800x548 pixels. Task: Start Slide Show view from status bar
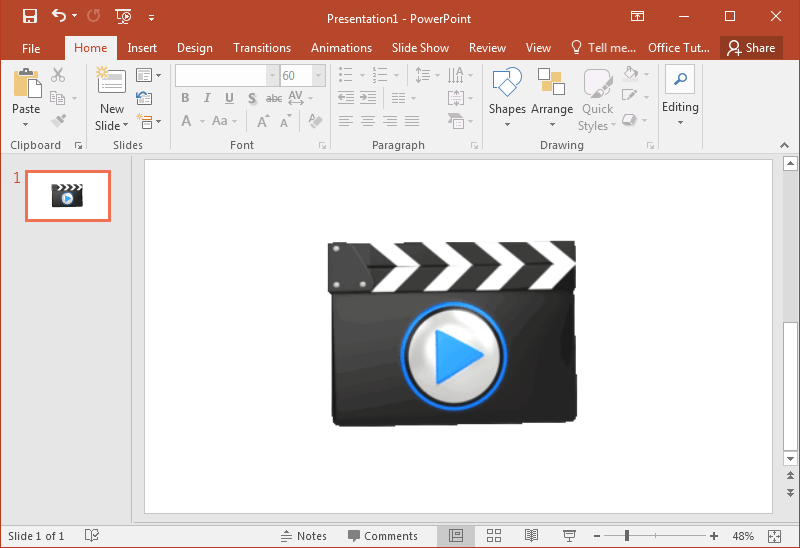(x=569, y=536)
